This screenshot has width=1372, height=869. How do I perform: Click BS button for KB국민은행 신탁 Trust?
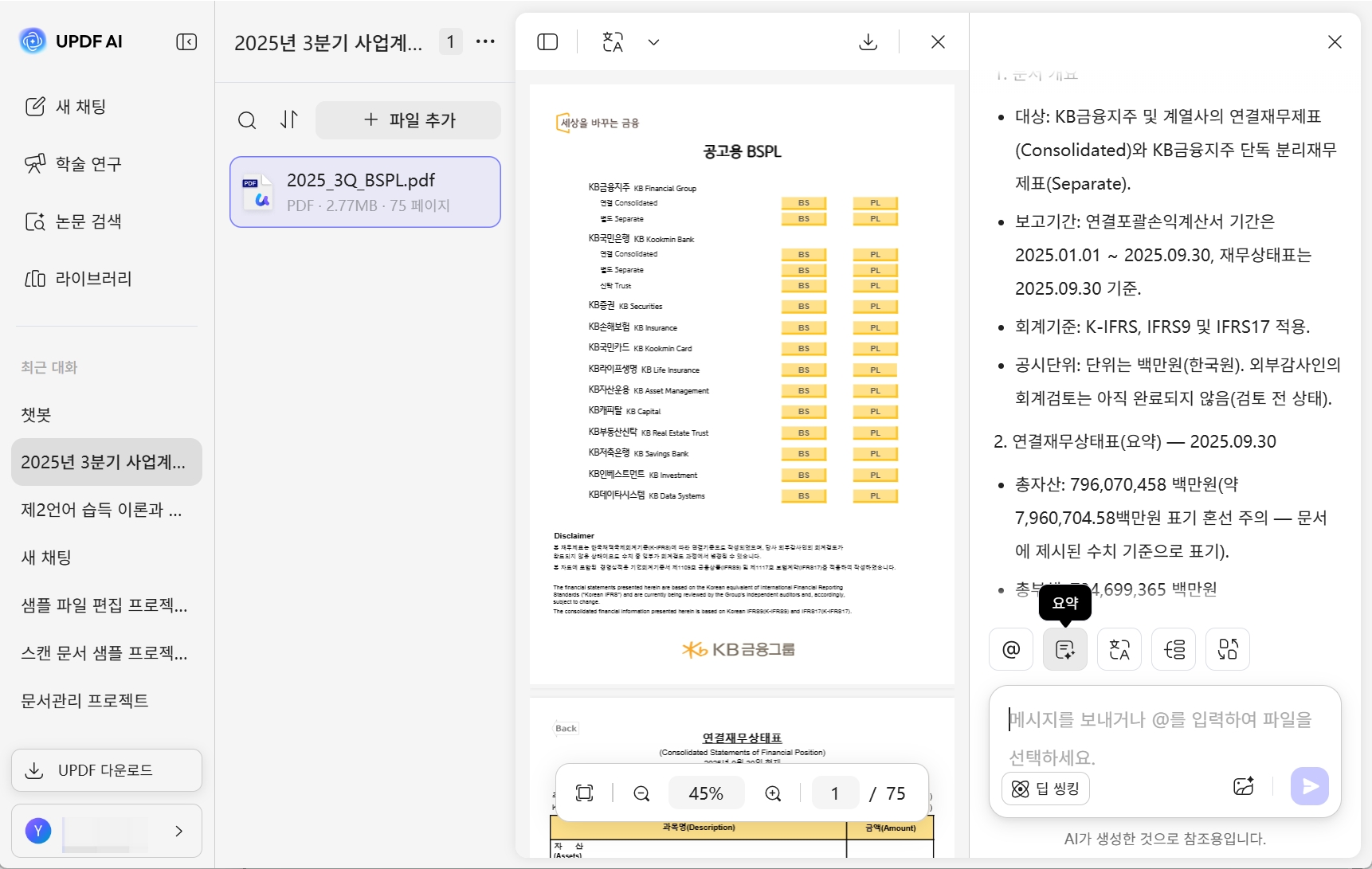[x=804, y=286]
